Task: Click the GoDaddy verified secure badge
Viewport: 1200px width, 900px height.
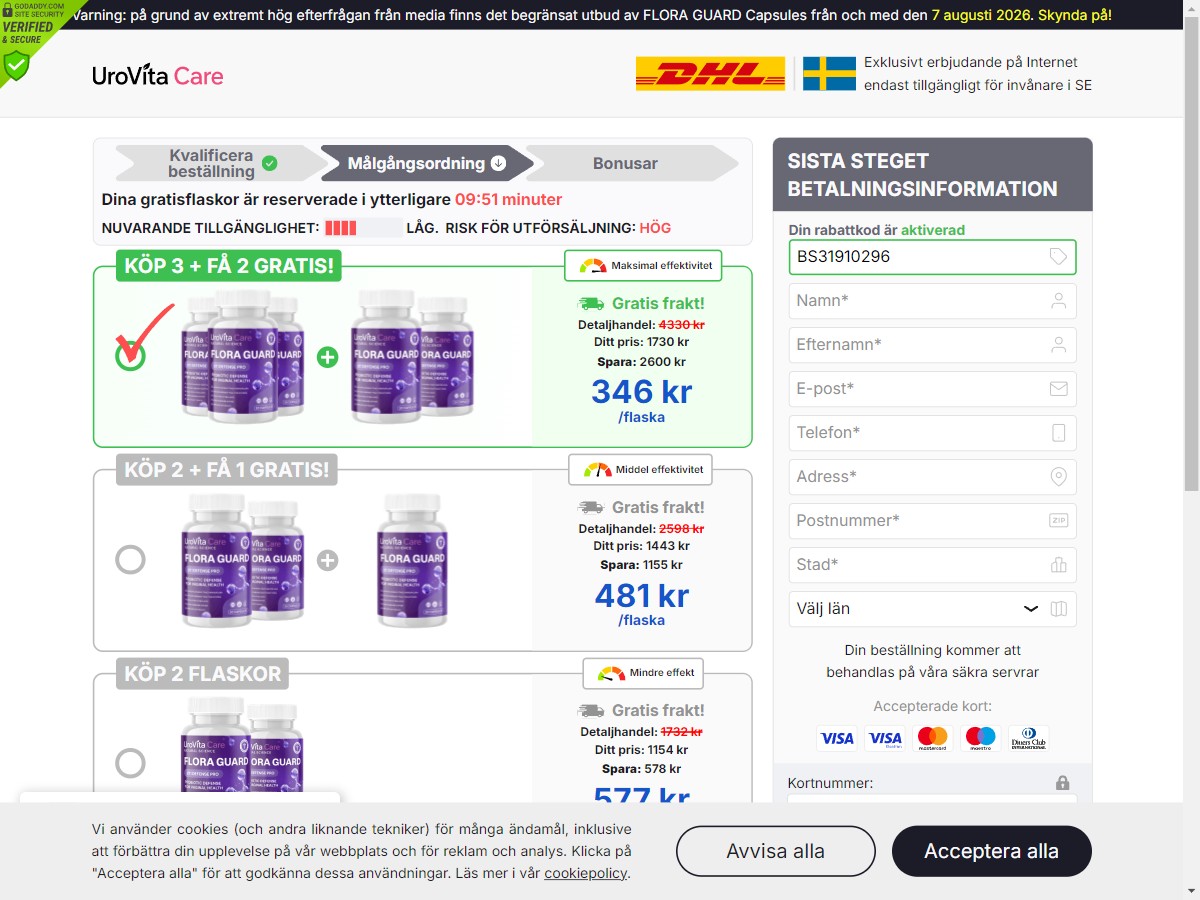Action: [28, 40]
